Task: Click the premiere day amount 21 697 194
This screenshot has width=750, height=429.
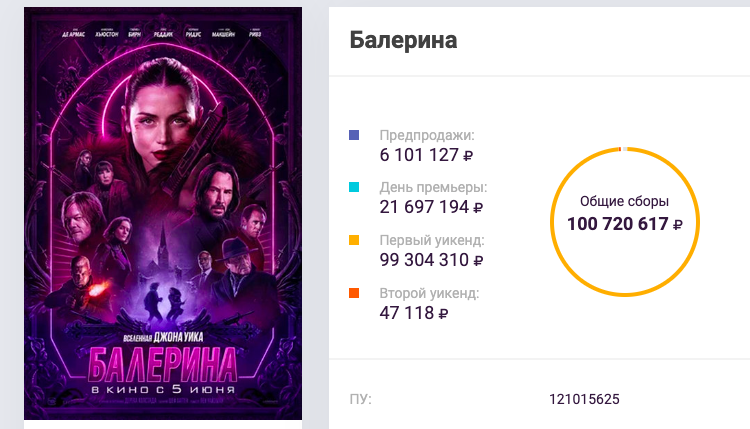Action: pos(424,208)
